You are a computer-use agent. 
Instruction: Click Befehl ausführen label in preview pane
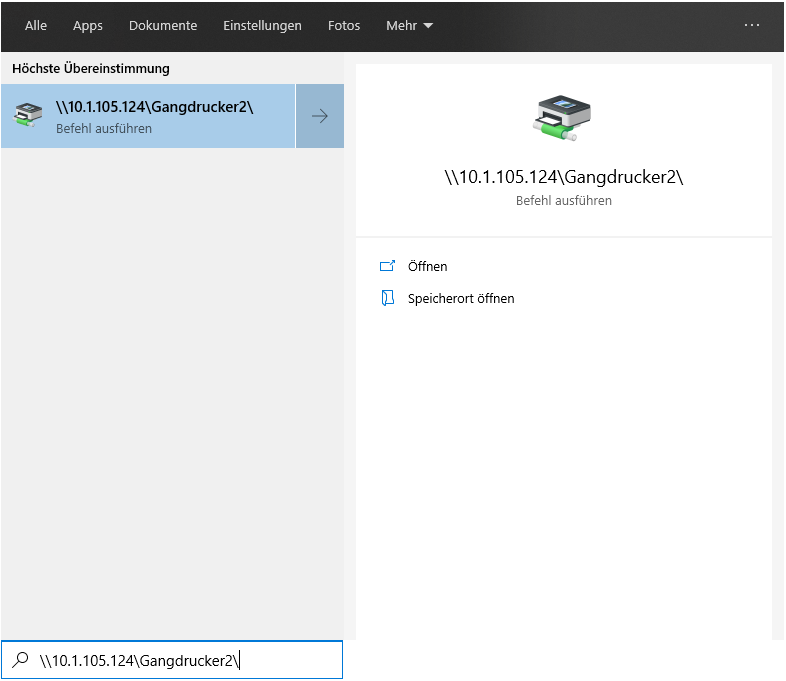[x=564, y=201]
